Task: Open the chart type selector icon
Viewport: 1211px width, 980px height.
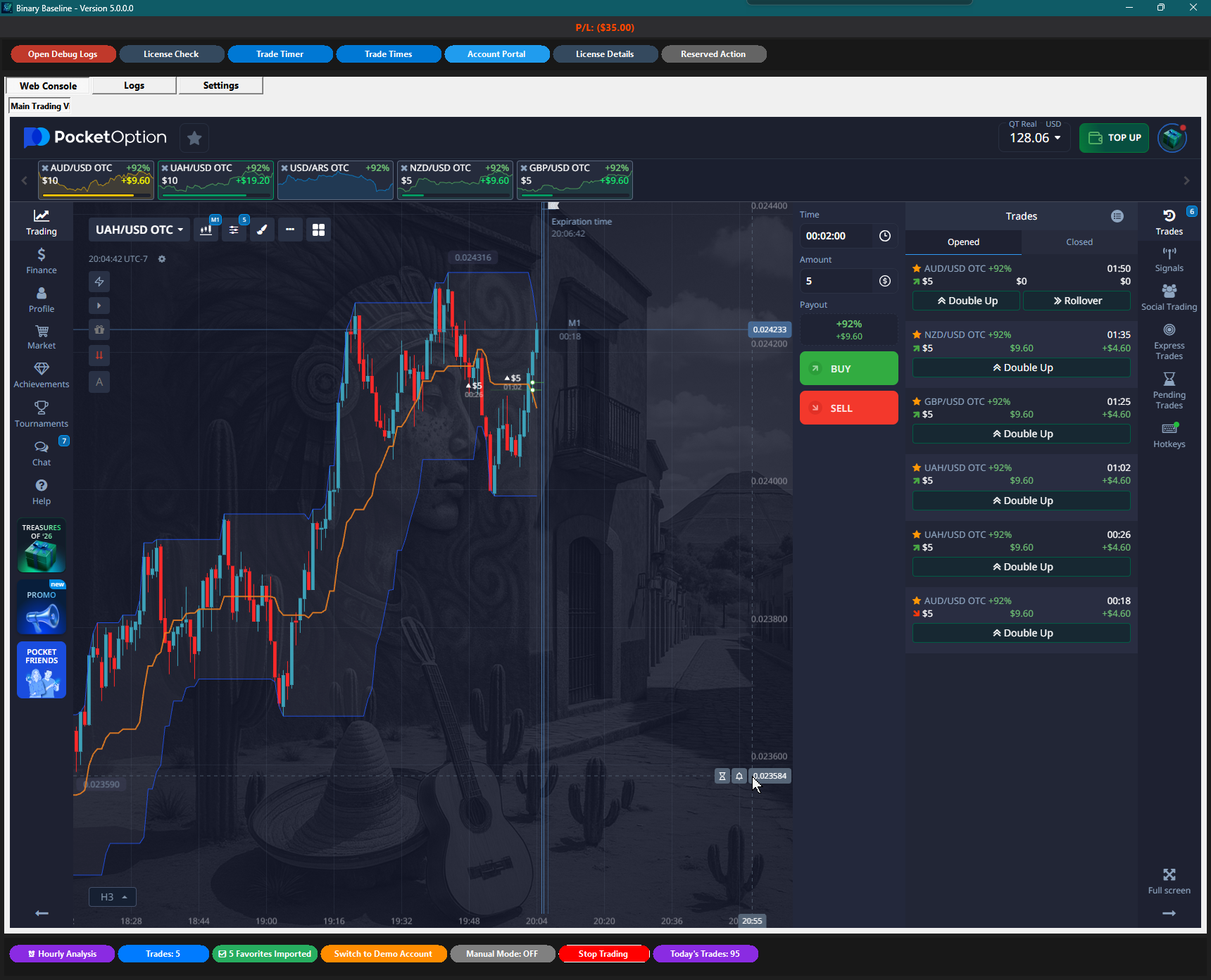Action: point(206,230)
